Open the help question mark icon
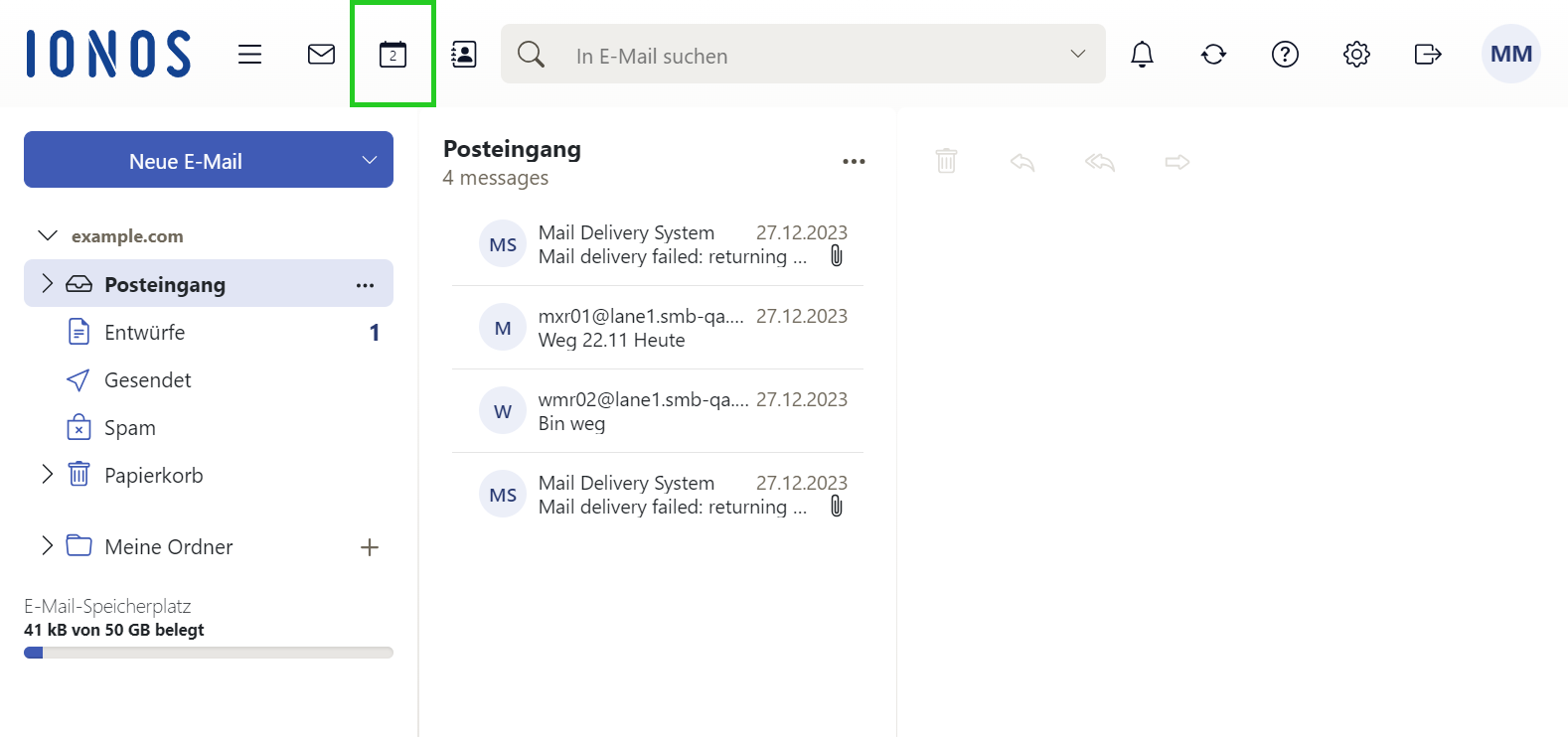This screenshot has width=1568, height=737. tap(1285, 54)
